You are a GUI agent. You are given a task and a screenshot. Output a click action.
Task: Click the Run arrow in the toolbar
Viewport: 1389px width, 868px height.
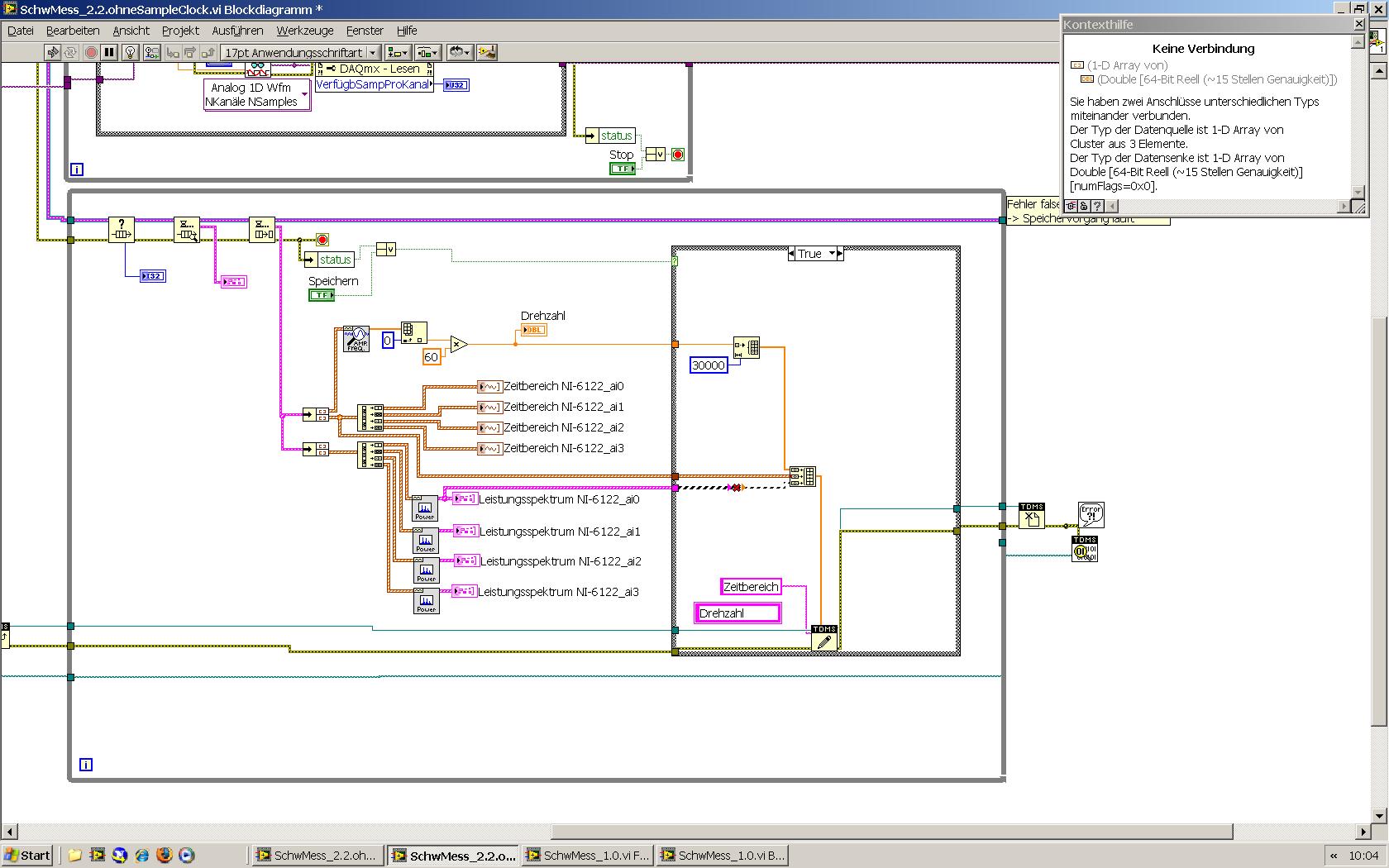click(x=53, y=52)
